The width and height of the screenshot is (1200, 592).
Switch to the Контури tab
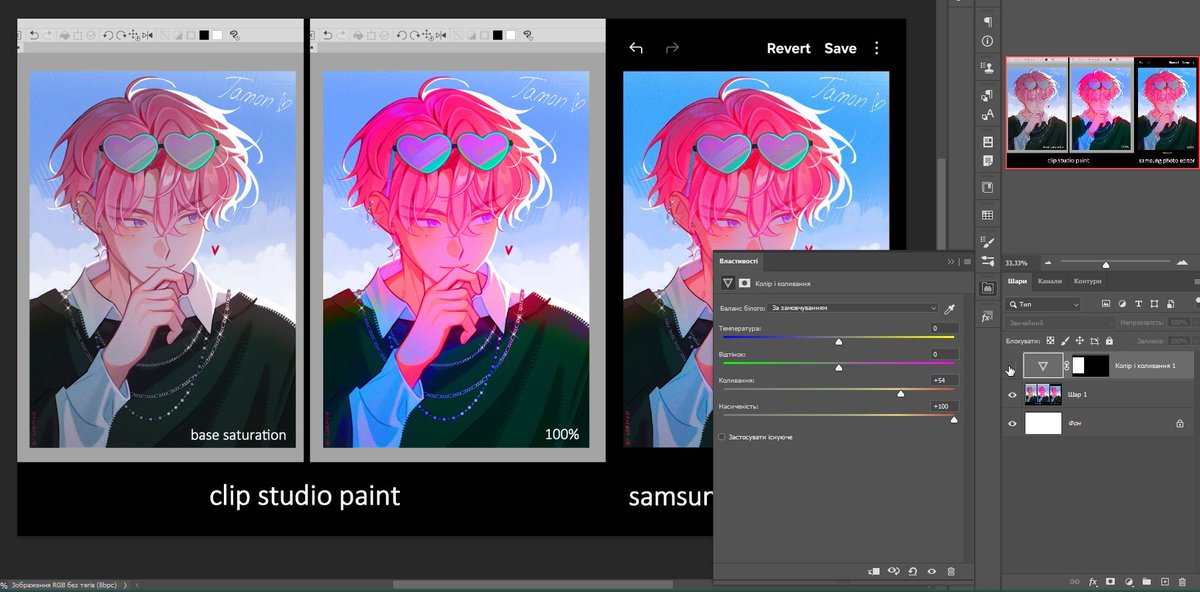pyautogui.click(x=1086, y=281)
